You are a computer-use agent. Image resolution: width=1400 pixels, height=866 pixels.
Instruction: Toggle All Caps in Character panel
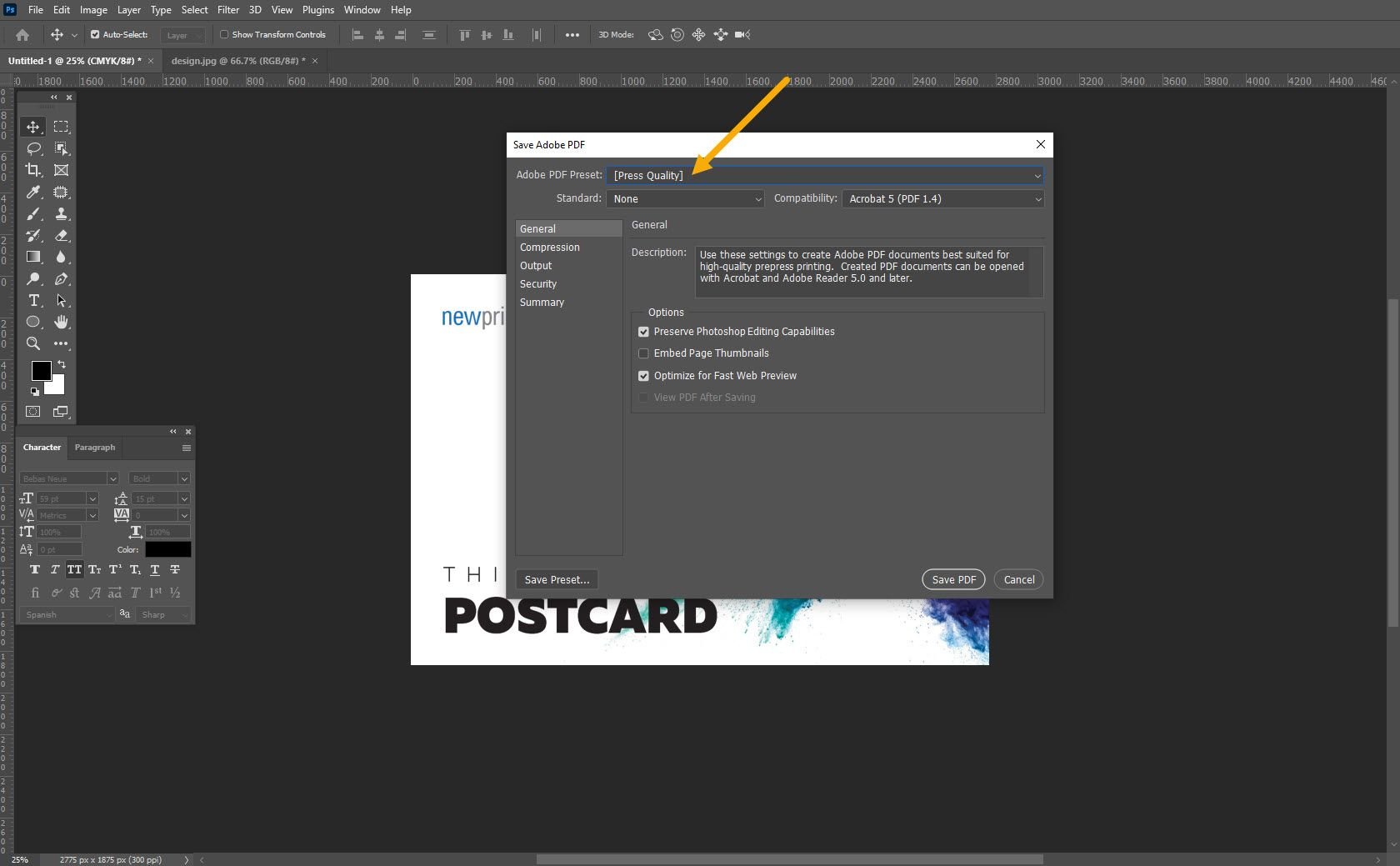pos(75,570)
